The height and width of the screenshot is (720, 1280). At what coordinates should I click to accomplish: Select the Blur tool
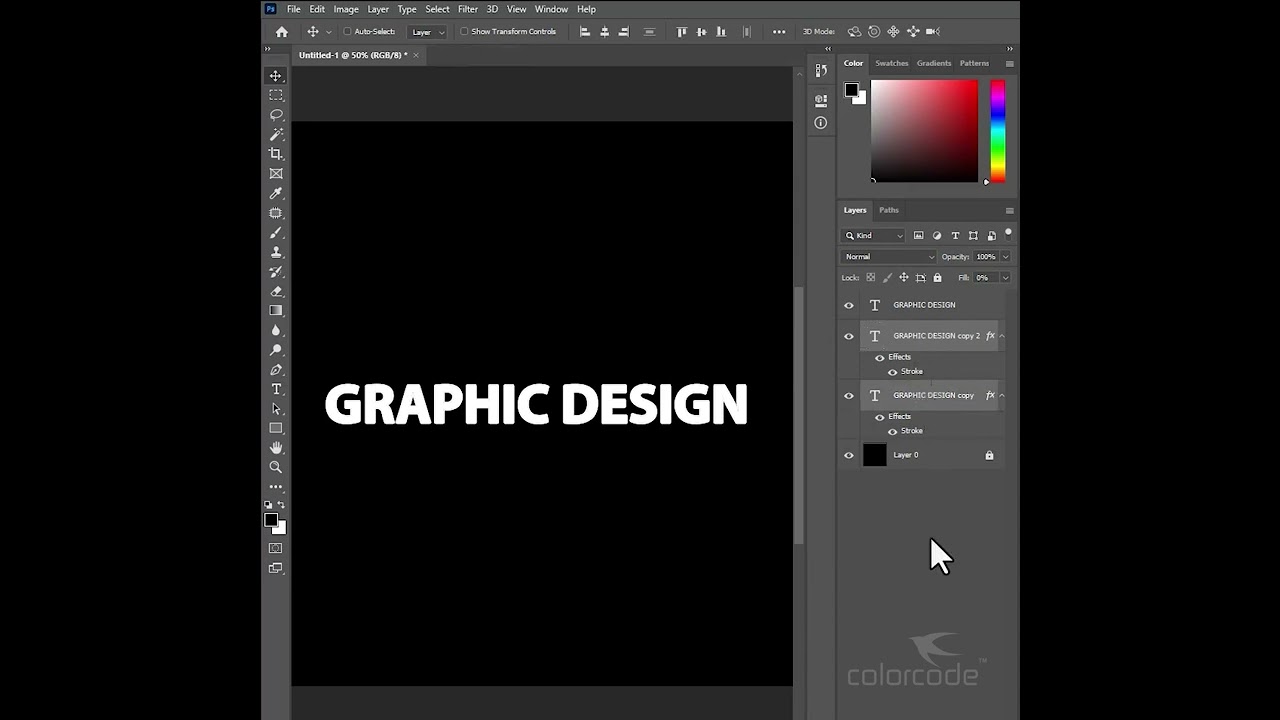[276, 330]
